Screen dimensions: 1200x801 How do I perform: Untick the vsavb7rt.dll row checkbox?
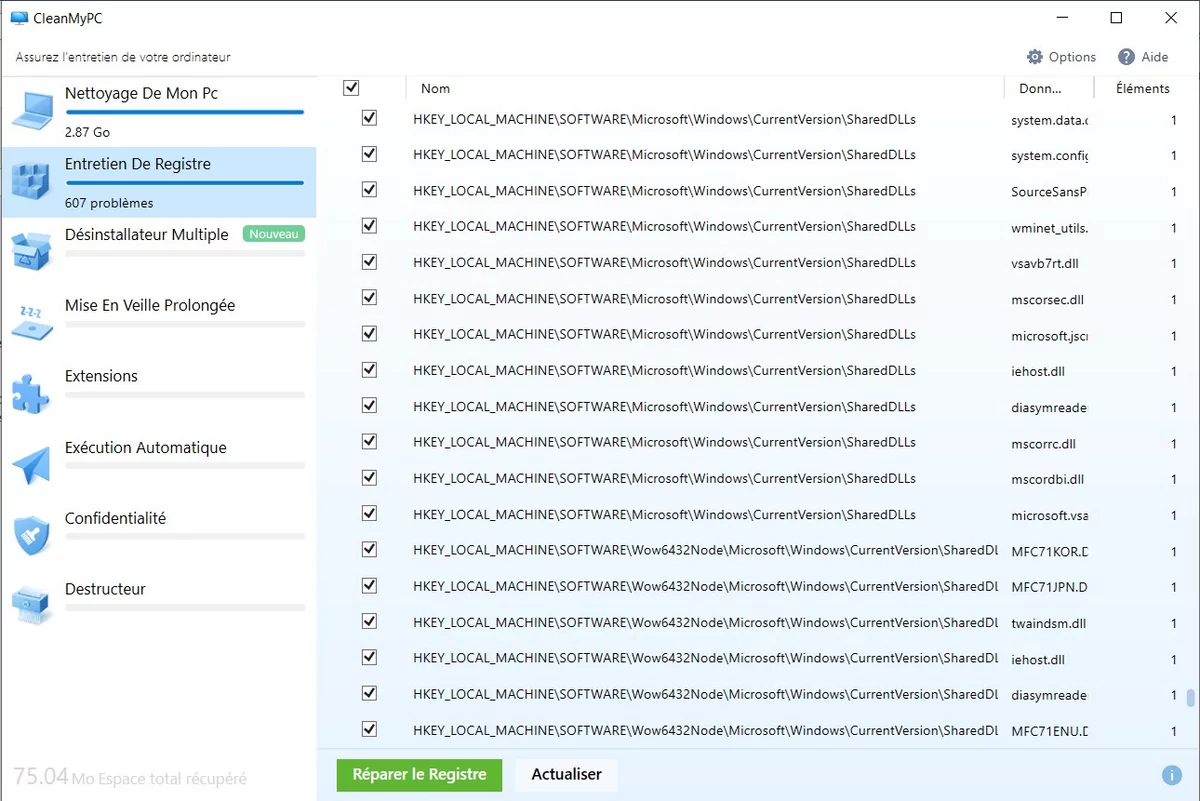point(369,262)
